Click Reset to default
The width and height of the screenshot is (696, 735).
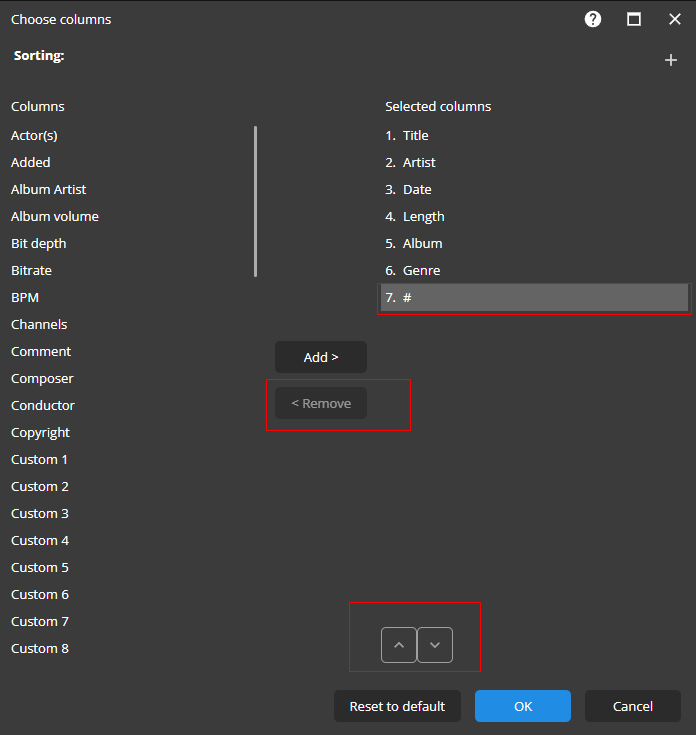397,706
